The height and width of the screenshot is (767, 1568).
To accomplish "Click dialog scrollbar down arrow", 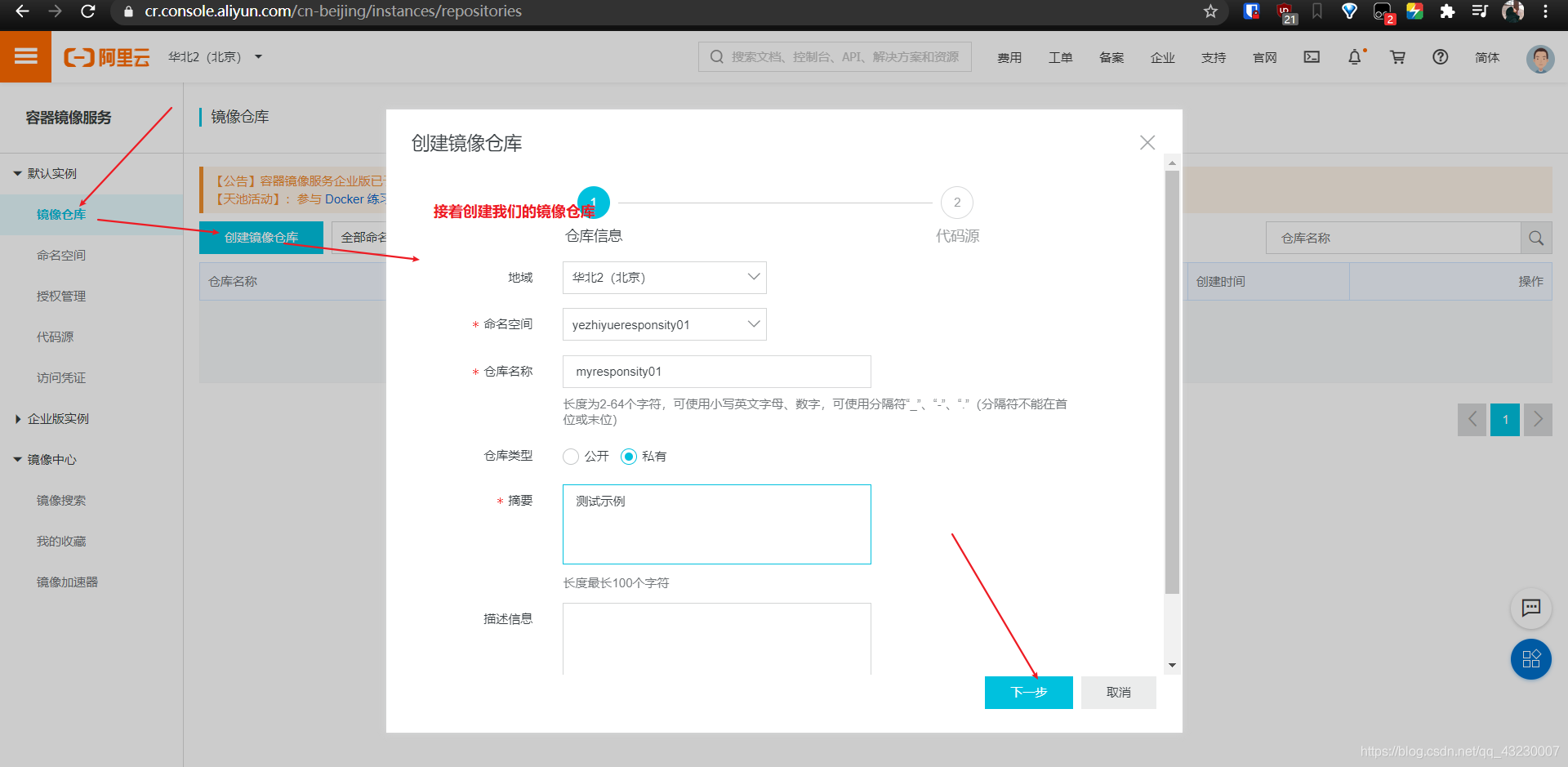I will tap(1172, 666).
